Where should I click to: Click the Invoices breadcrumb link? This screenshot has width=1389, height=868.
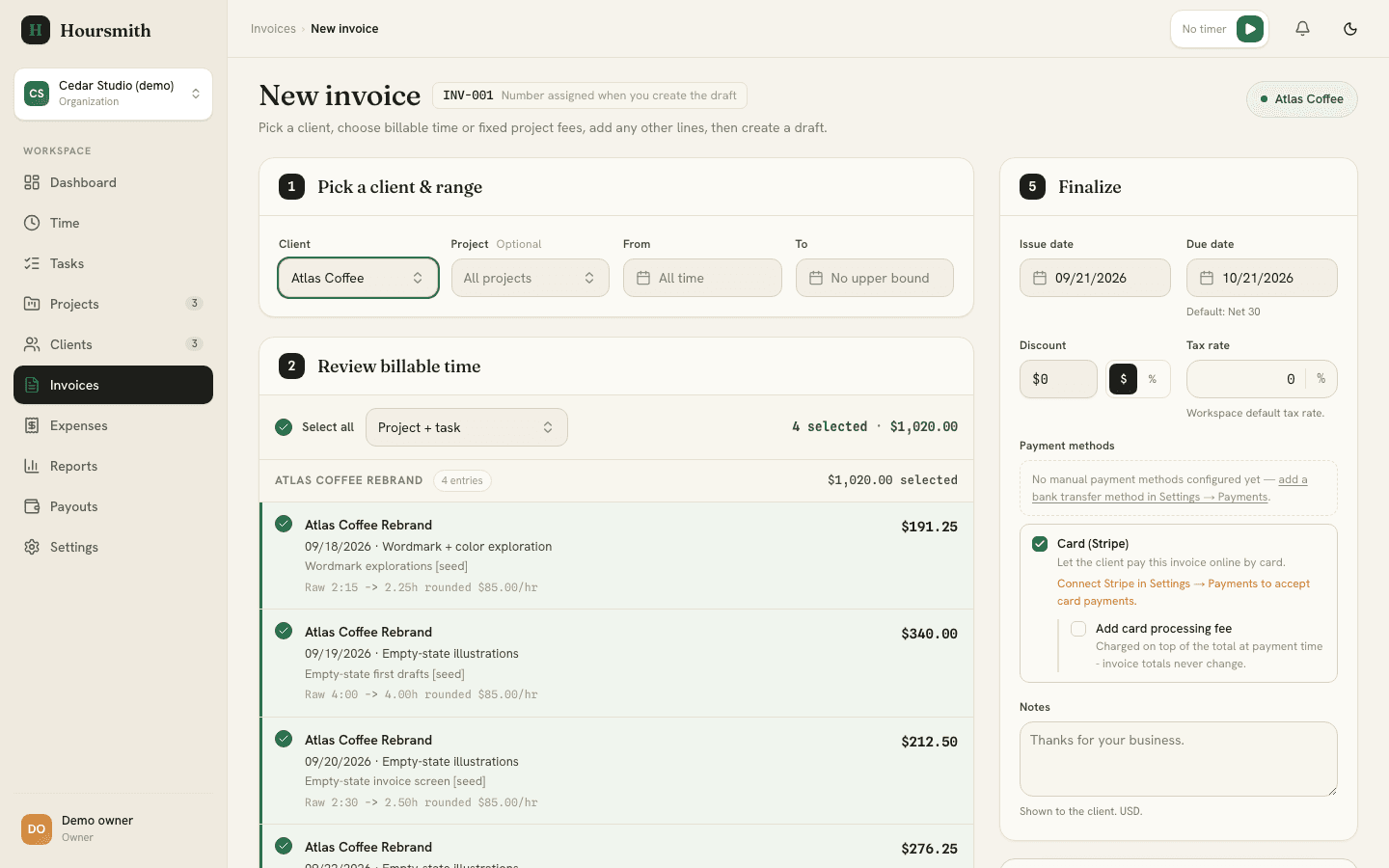tap(273, 29)
